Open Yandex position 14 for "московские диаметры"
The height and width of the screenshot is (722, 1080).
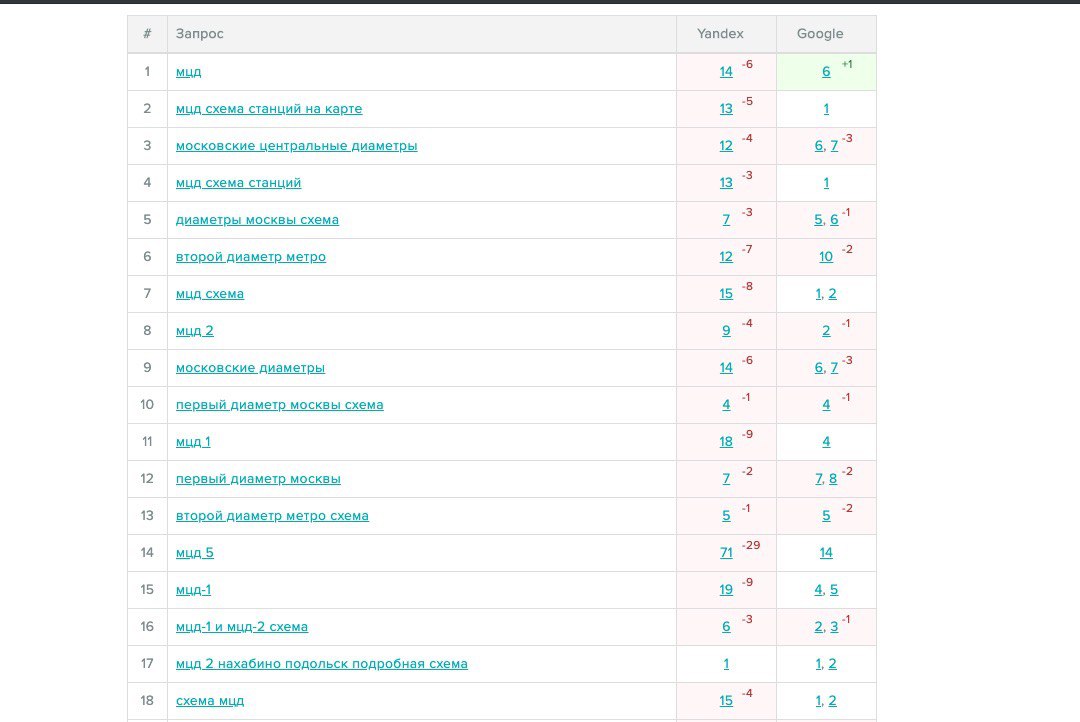(x=726, y=368)
